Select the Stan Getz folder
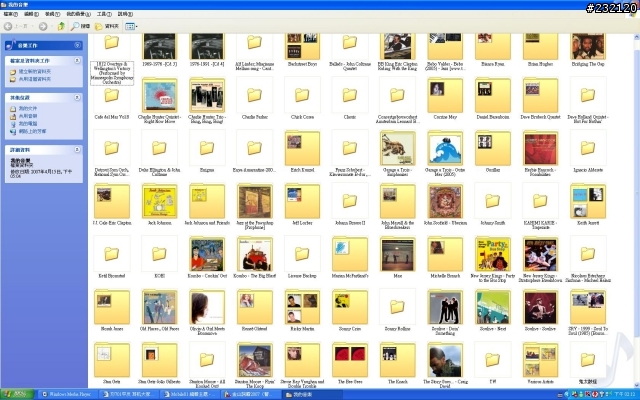The width and height of the screenshot is (640, 400). (x=112, y=362)
